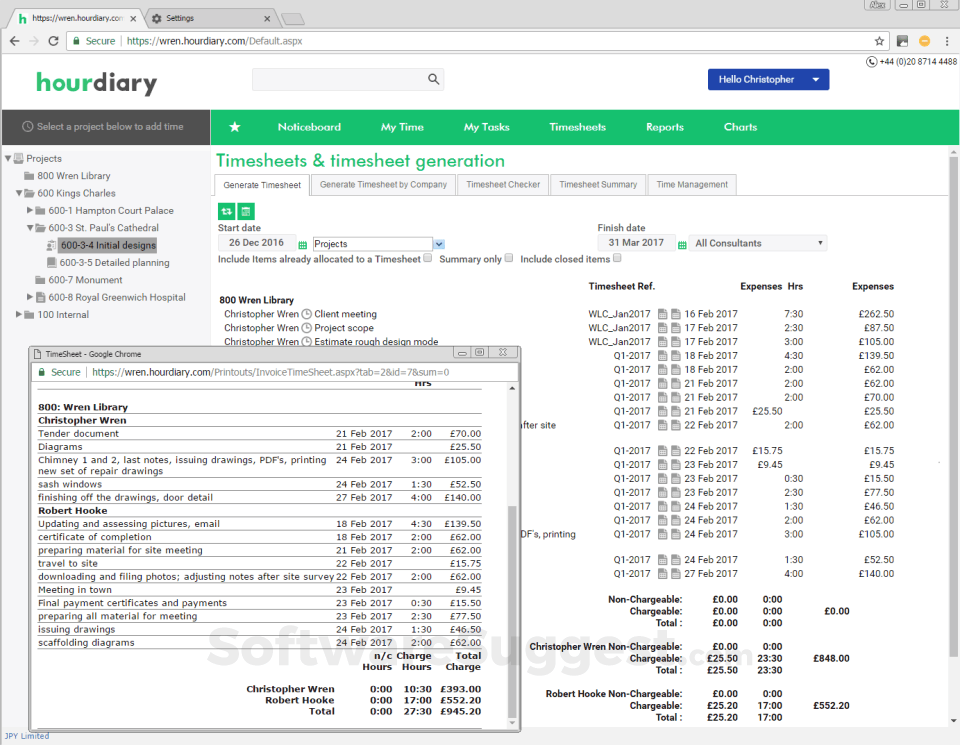
Task: Open first sheet icon on the £15.75 row
Action: coord(662,451)
